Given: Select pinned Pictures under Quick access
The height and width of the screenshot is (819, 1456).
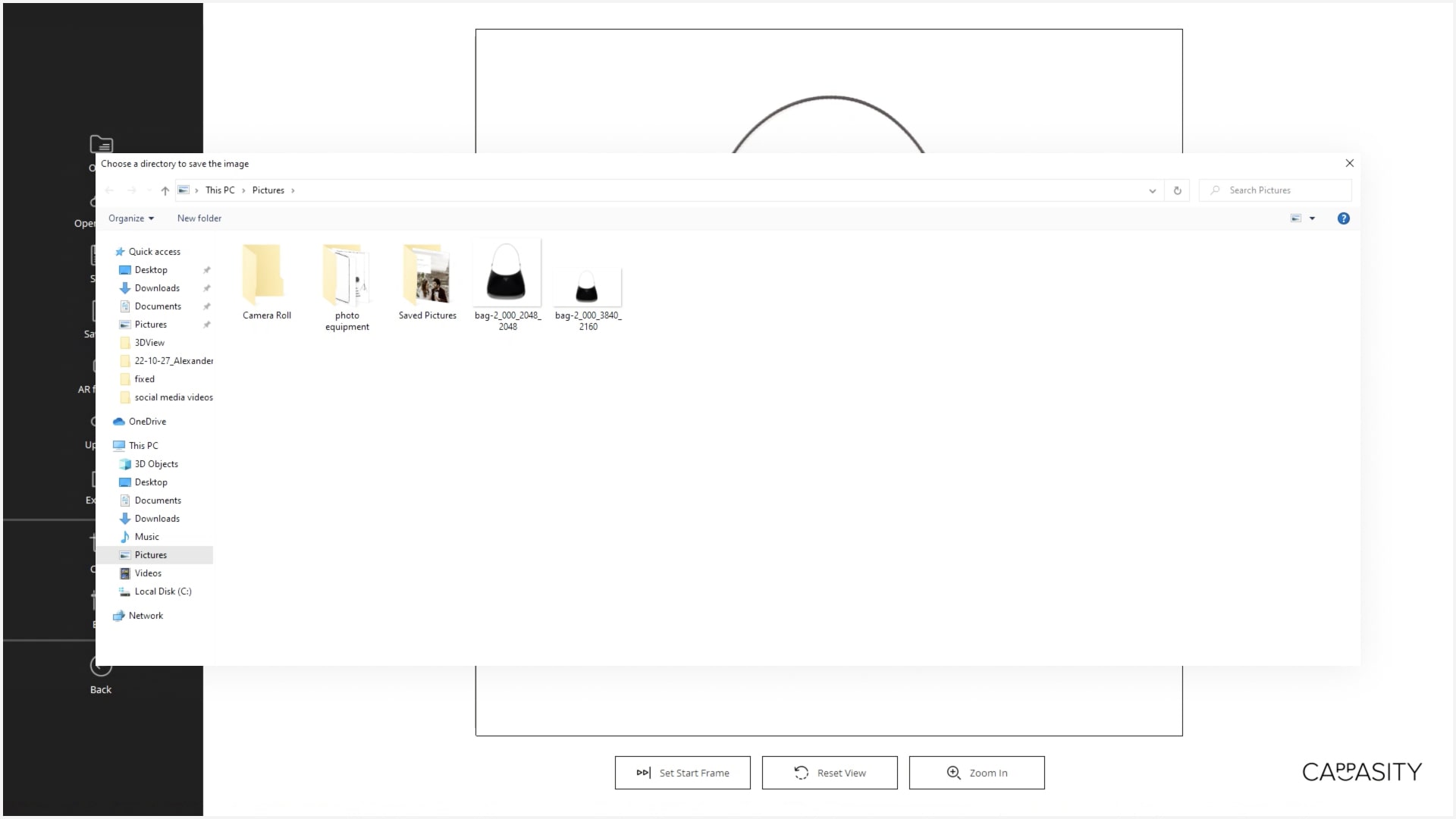Looking at the screenshot, I should (x=150, y=325).
